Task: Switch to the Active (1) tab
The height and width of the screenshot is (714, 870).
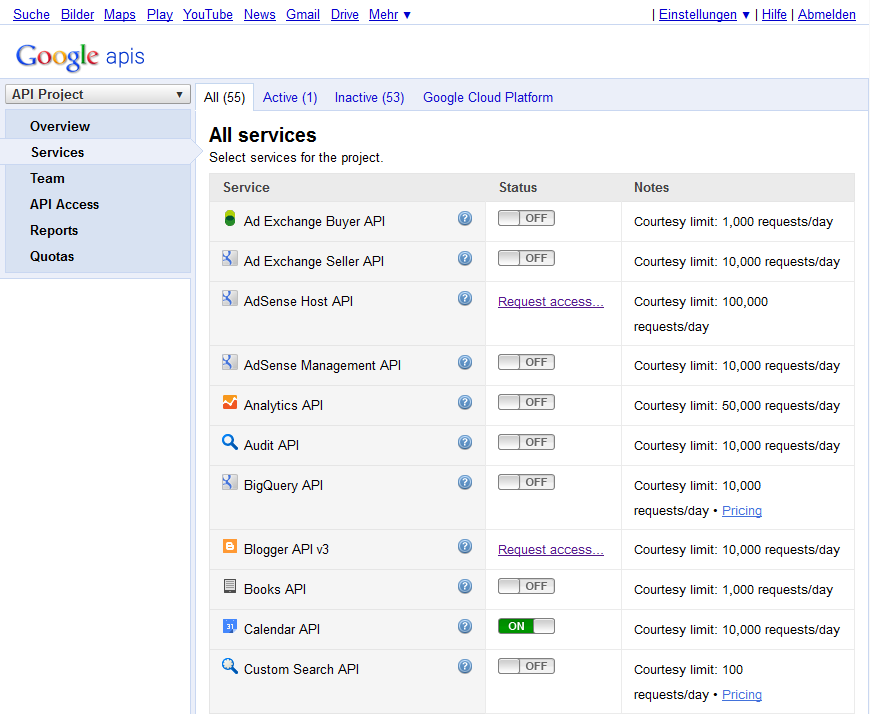Action: (290, 97)
